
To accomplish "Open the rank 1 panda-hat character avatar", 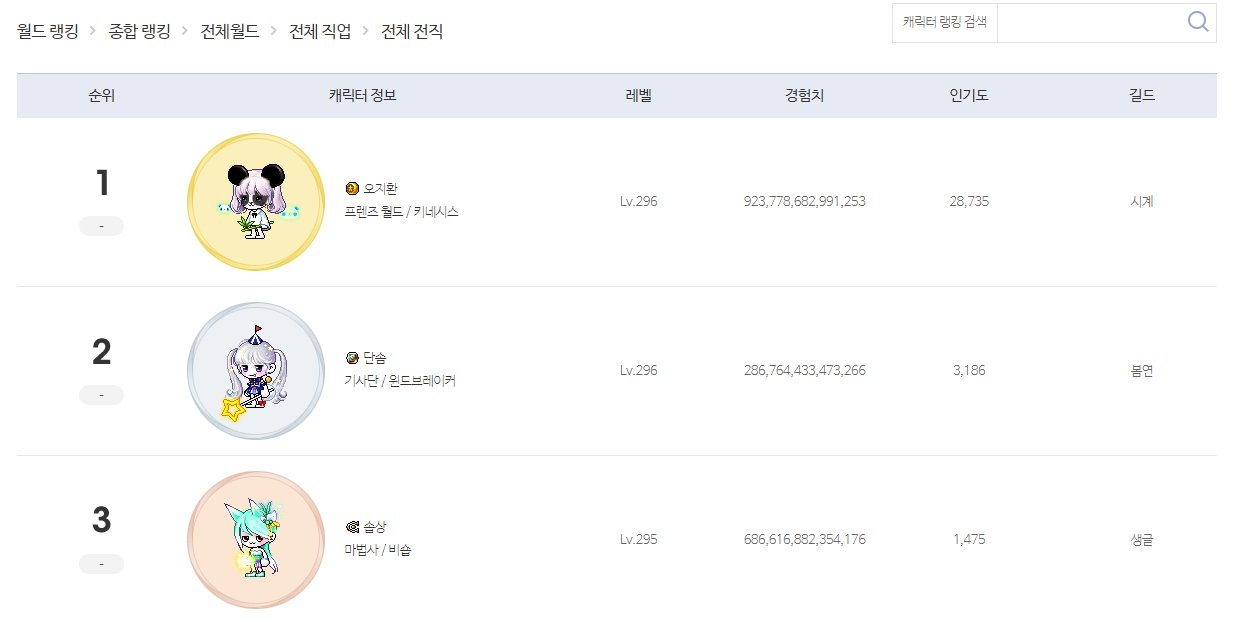I will pos(256,202).
